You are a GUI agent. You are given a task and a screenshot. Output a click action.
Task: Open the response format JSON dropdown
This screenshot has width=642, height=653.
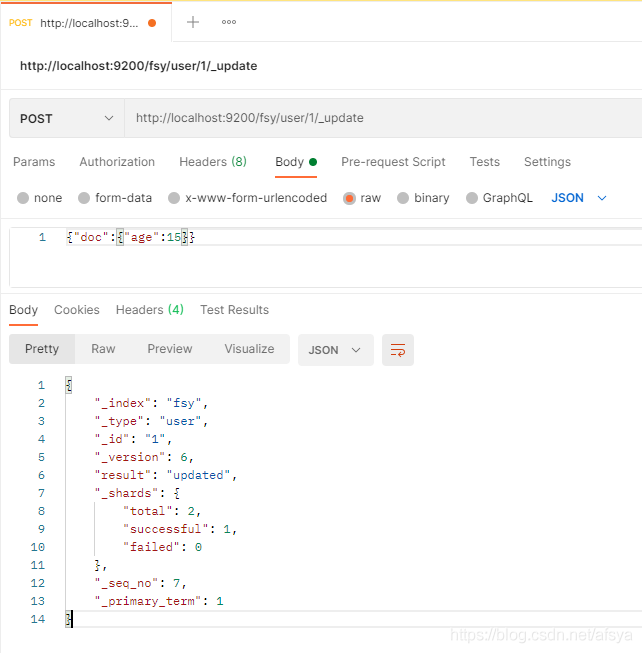[x=336, y=350]
